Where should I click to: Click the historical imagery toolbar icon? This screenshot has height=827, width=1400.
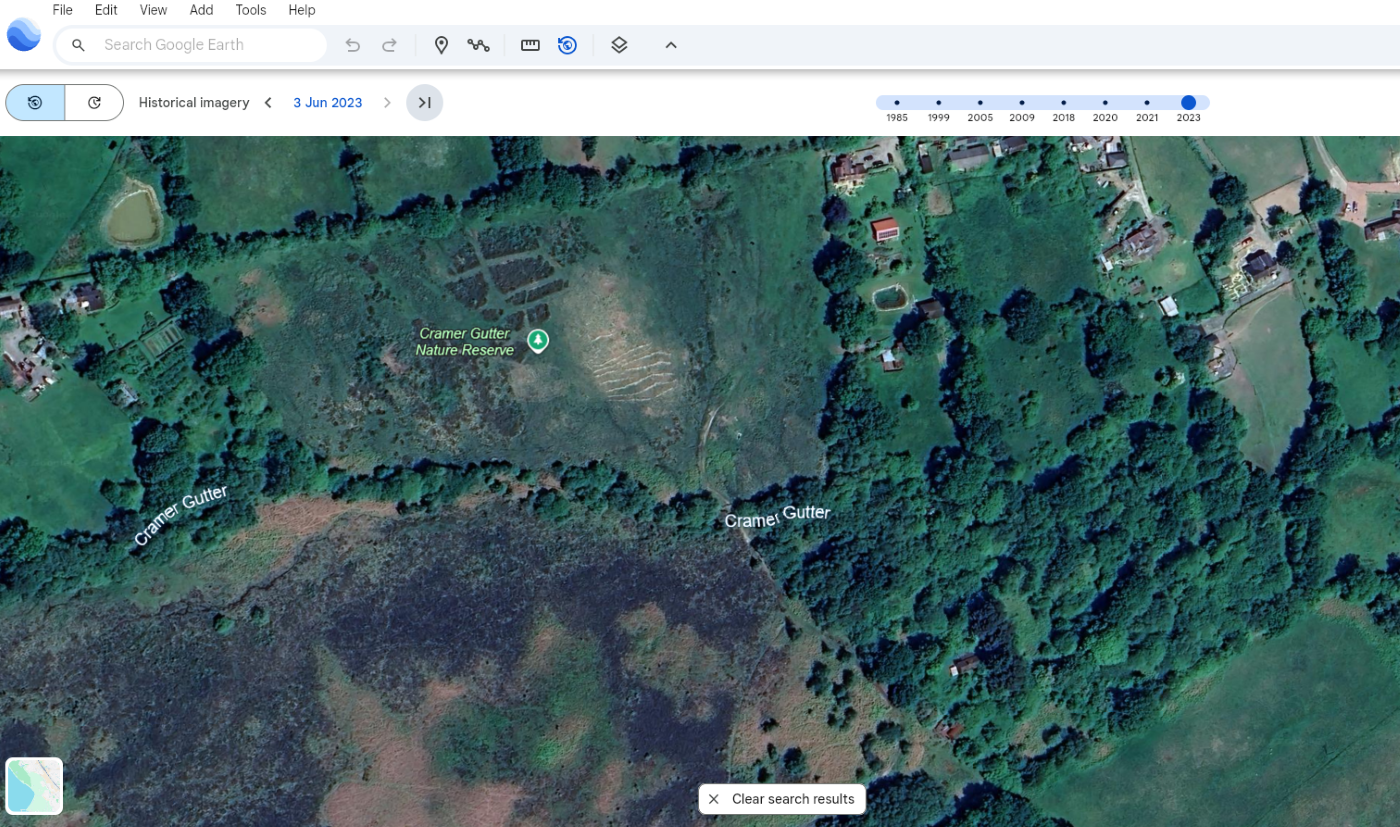point(567,45)
